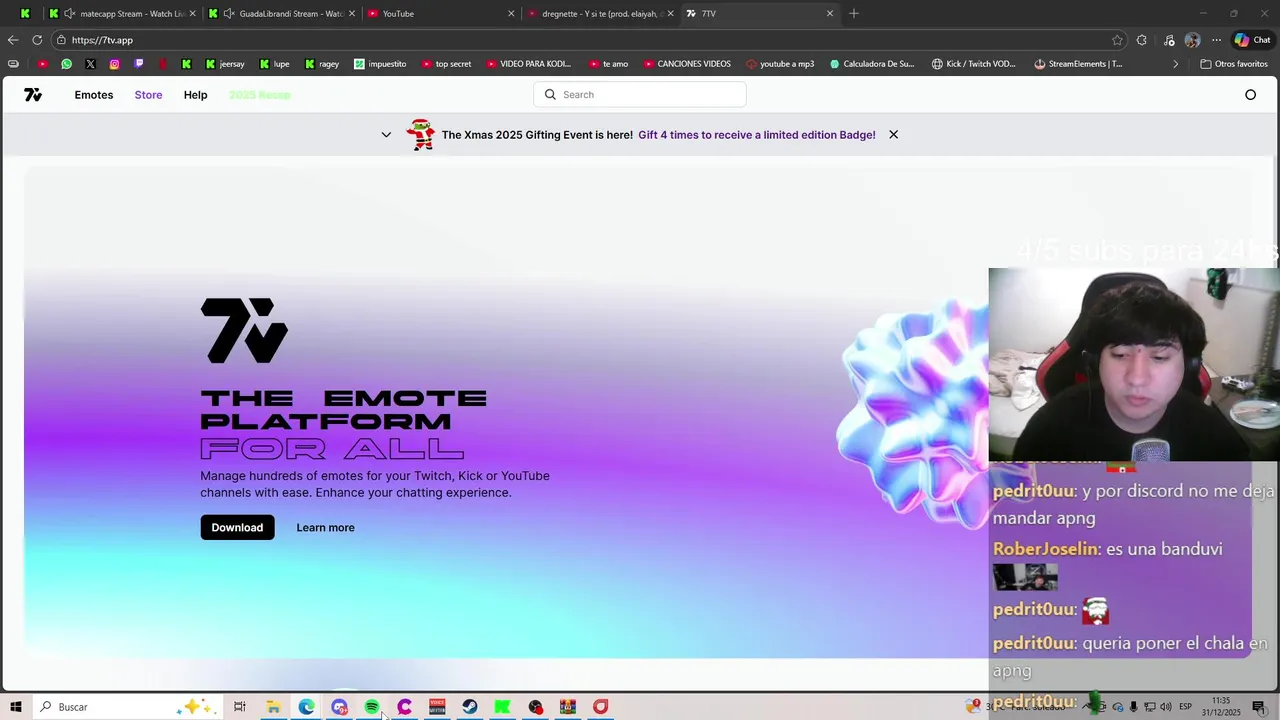This screenshot has height=720, width=1280.
Task: Open the Windows Start menu
Action: click(x=15, y=707)
